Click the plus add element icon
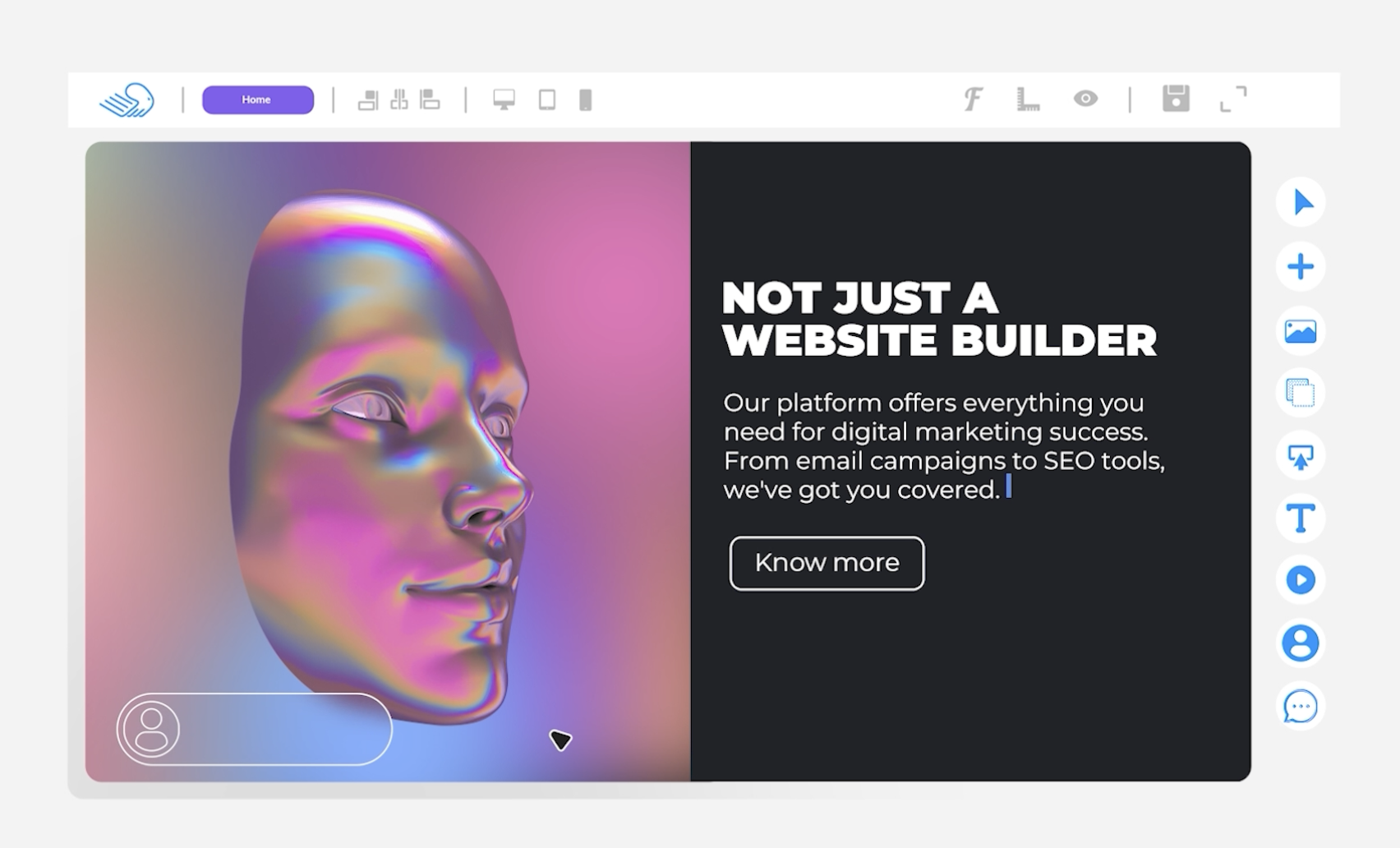The image size is (1400, 848). click(x=1301, y=266)
